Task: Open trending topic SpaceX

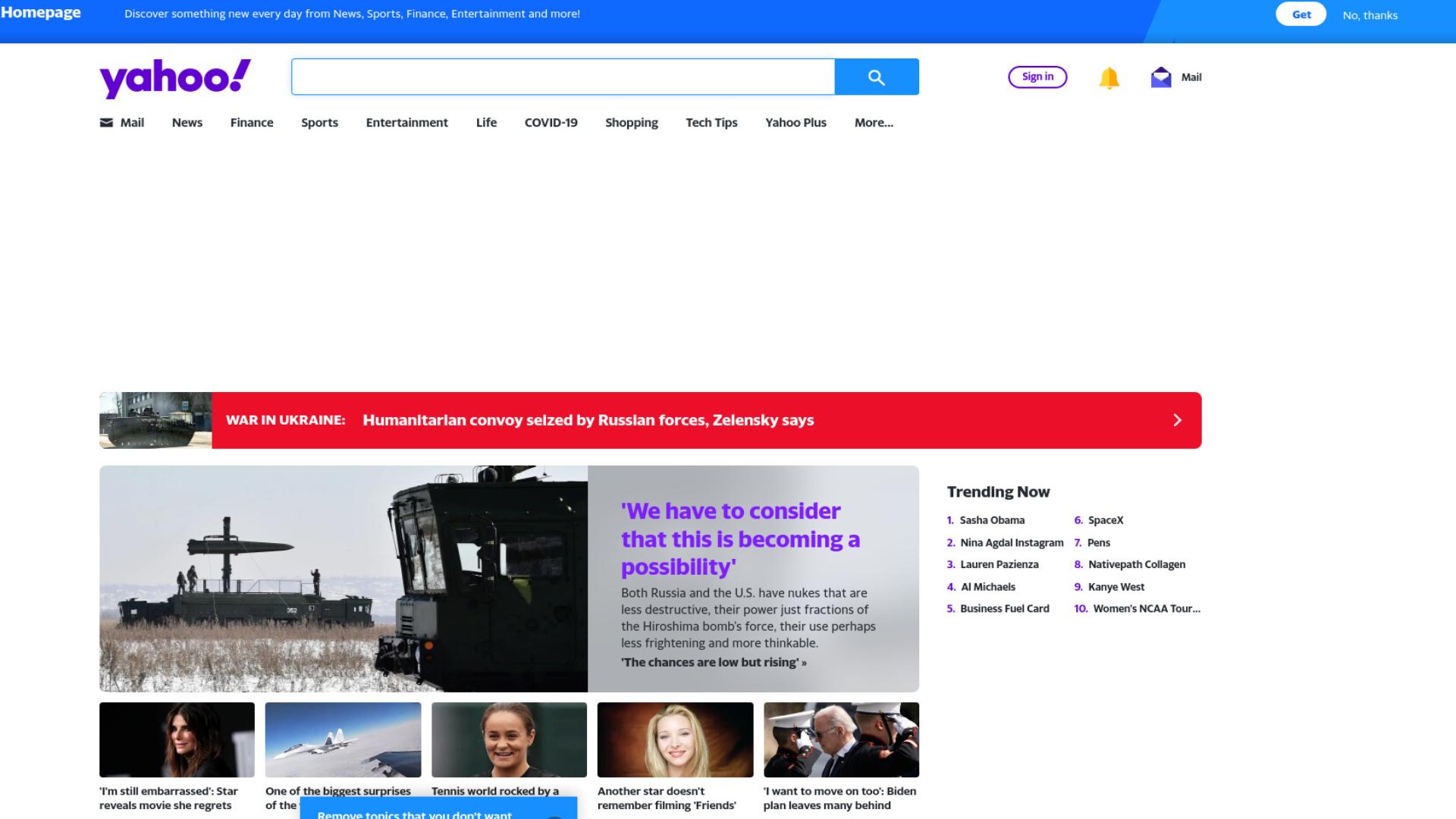Action: [1106, 520]
